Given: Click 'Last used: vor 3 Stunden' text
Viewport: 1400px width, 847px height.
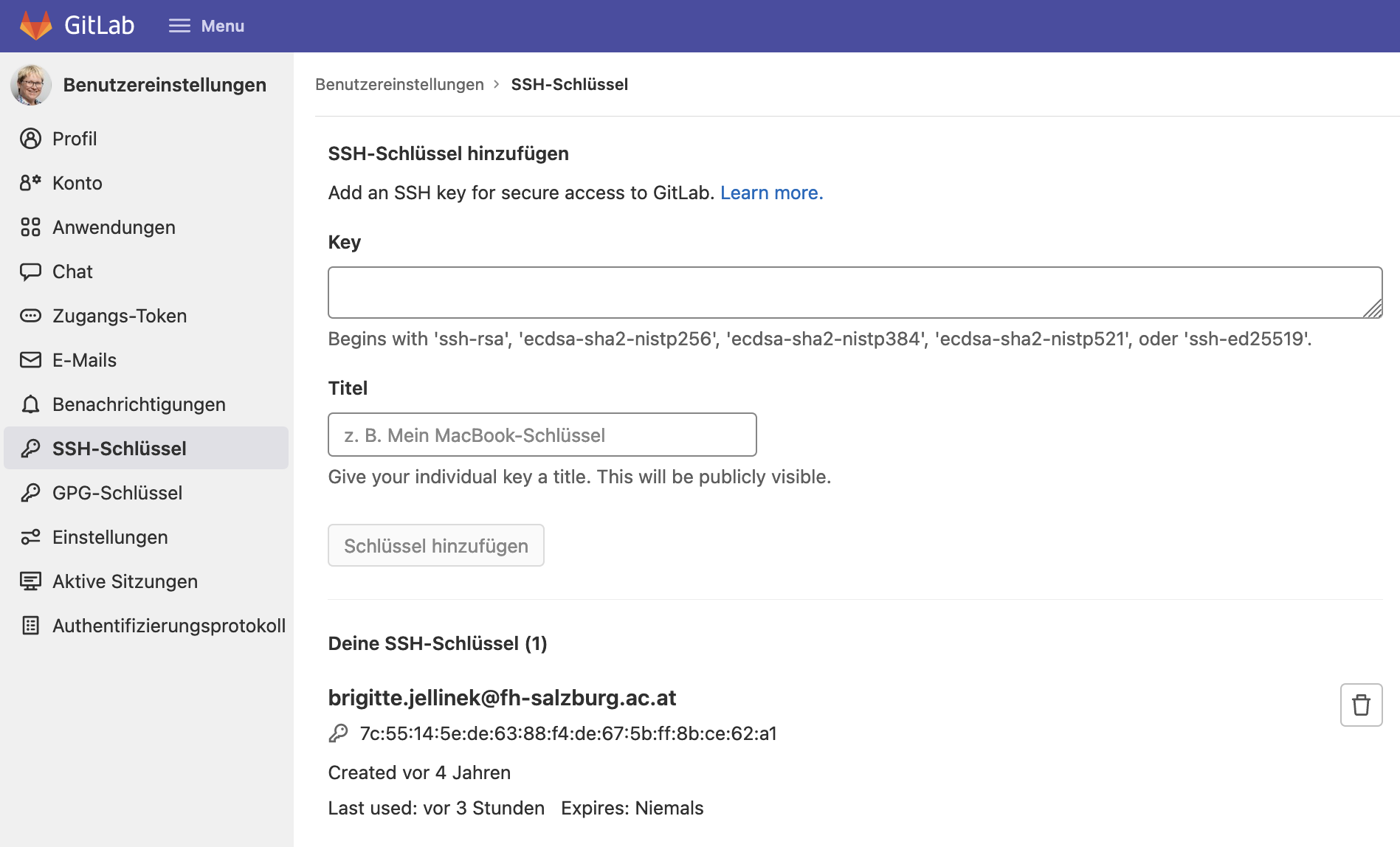Looking at the screenshot, I should point(436,808).
